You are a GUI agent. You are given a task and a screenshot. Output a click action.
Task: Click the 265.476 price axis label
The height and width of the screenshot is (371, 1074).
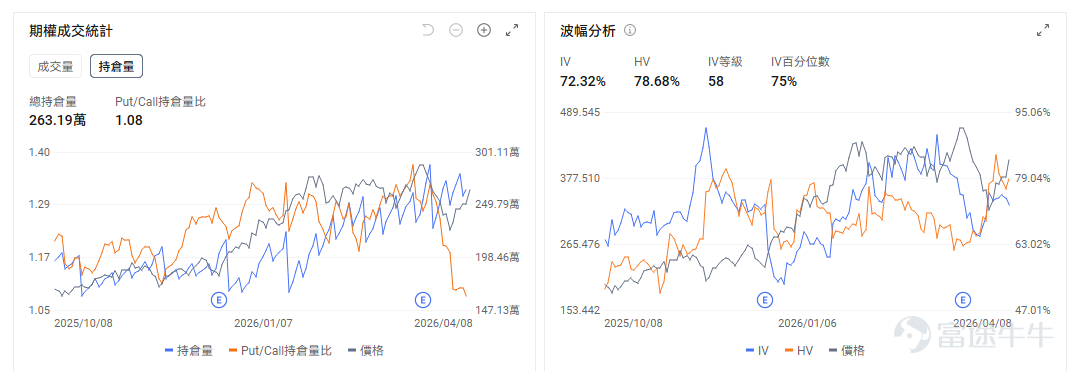click(580, 244)
